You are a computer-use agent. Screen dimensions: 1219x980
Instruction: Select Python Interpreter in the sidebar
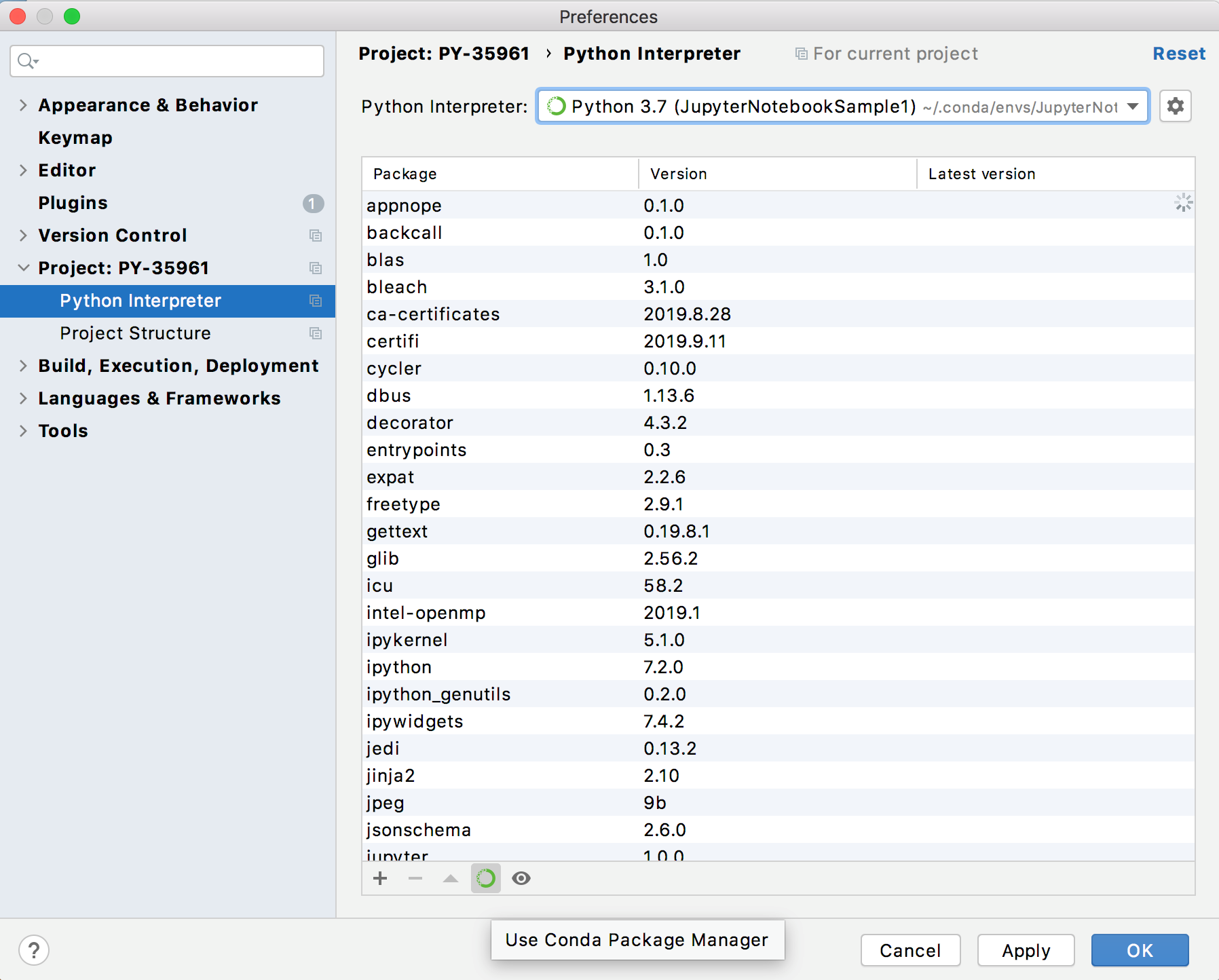[140, 301]
